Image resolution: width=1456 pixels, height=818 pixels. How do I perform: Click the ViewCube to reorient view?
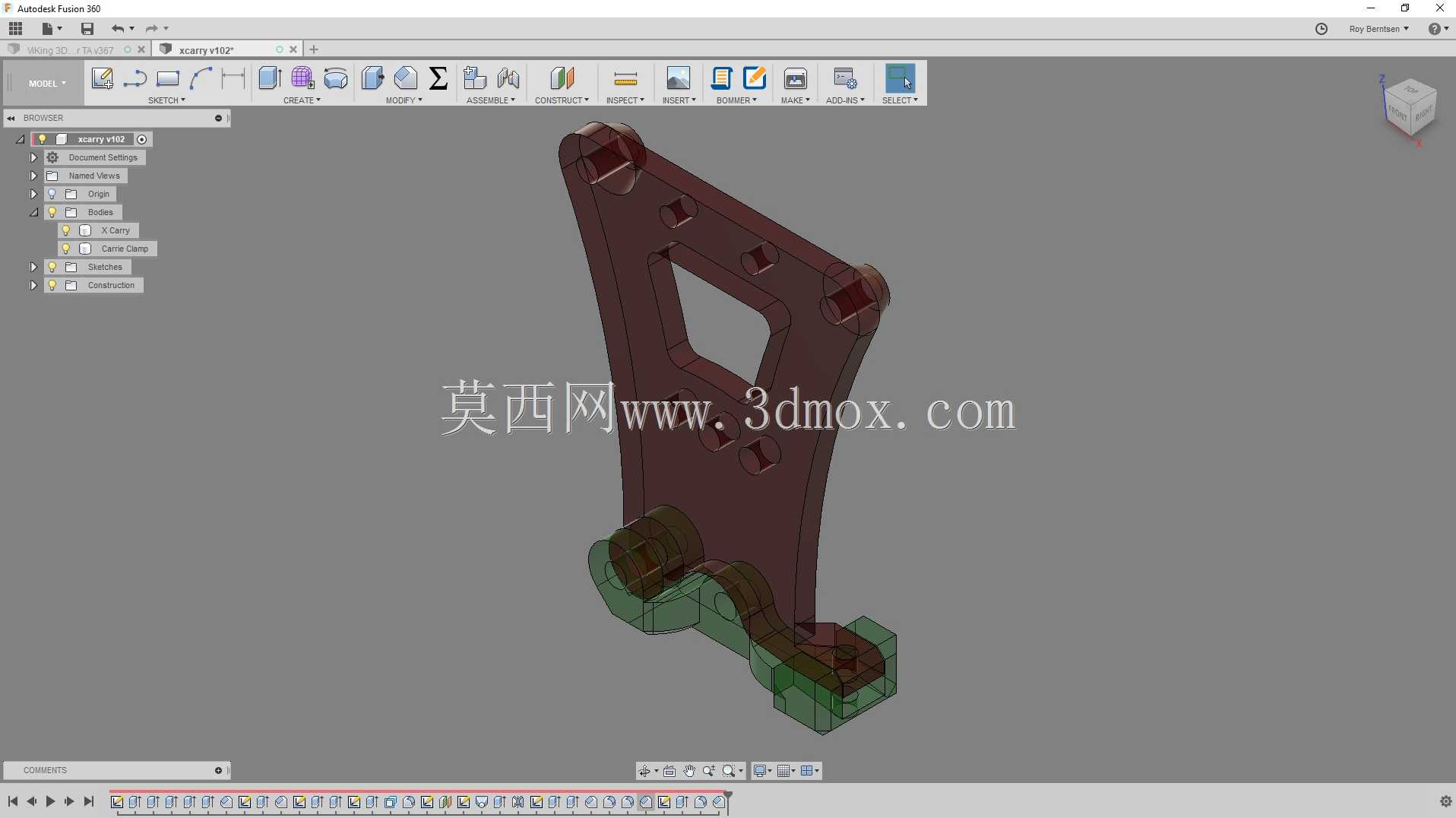(1410, 108)
